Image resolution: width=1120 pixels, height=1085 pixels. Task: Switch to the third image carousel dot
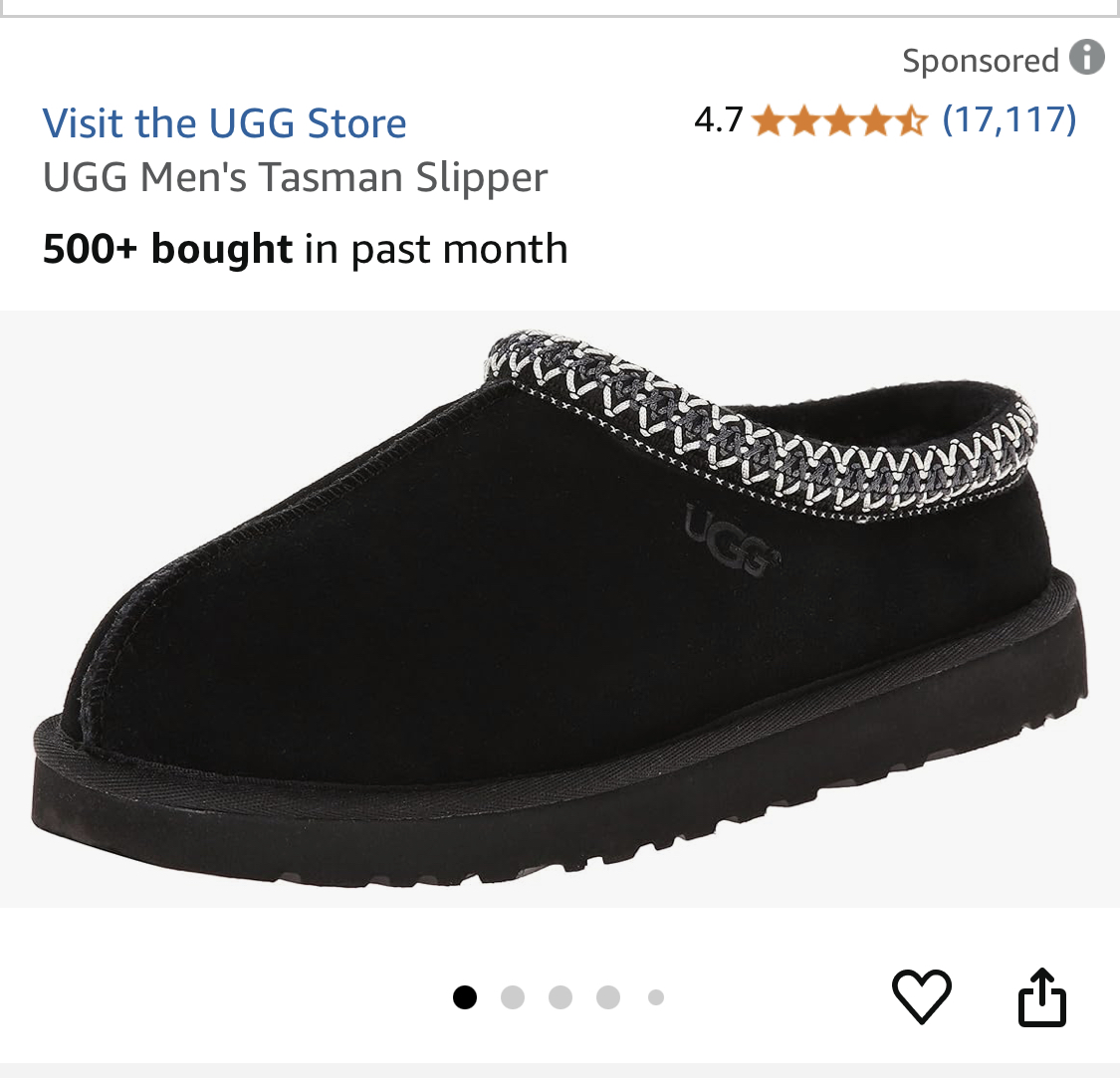pos(560,997)
